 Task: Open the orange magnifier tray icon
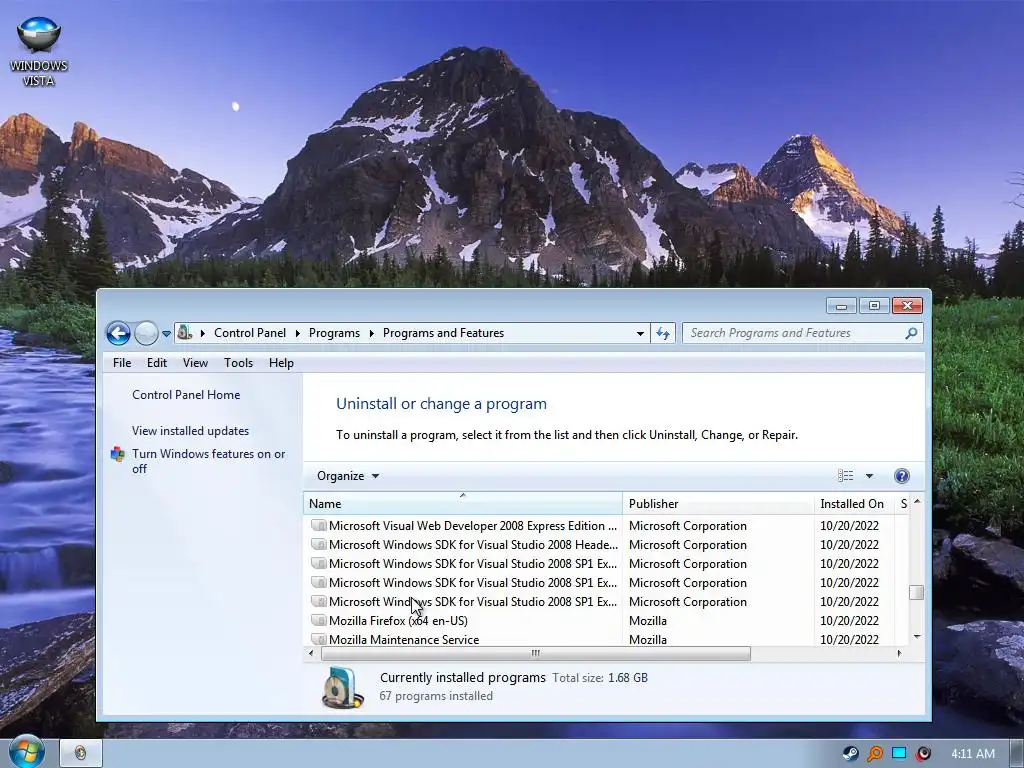(x=874, y=754)
